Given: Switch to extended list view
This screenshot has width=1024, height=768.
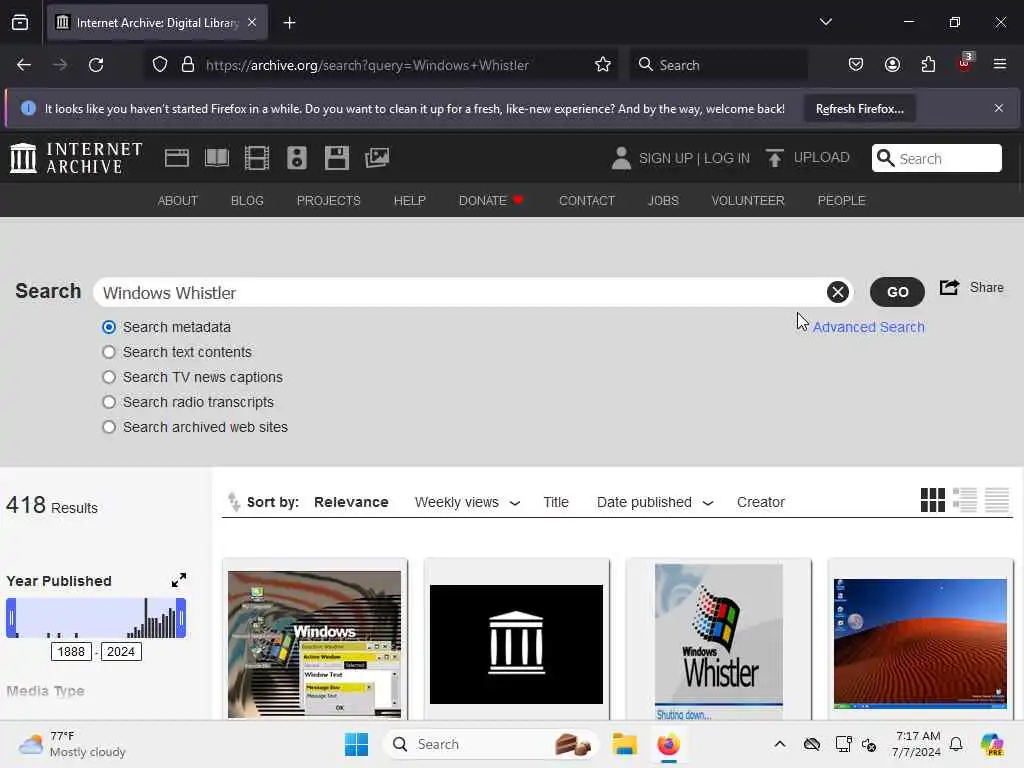Looking at the screenshot, I should click(965, 500).
